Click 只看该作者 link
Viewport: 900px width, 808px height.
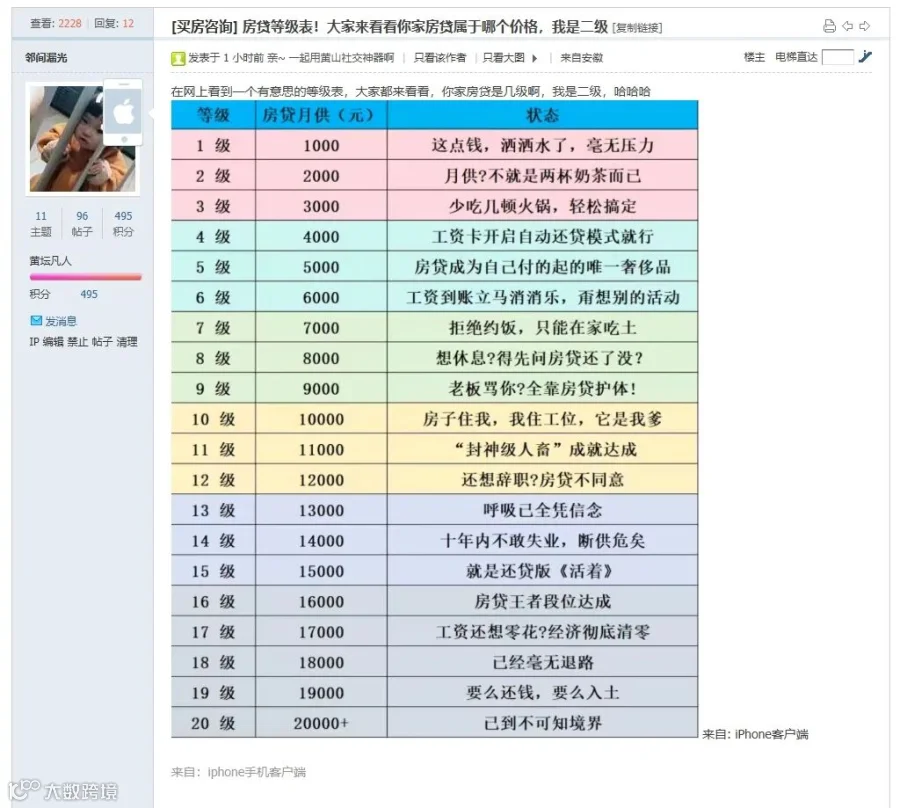440,57
